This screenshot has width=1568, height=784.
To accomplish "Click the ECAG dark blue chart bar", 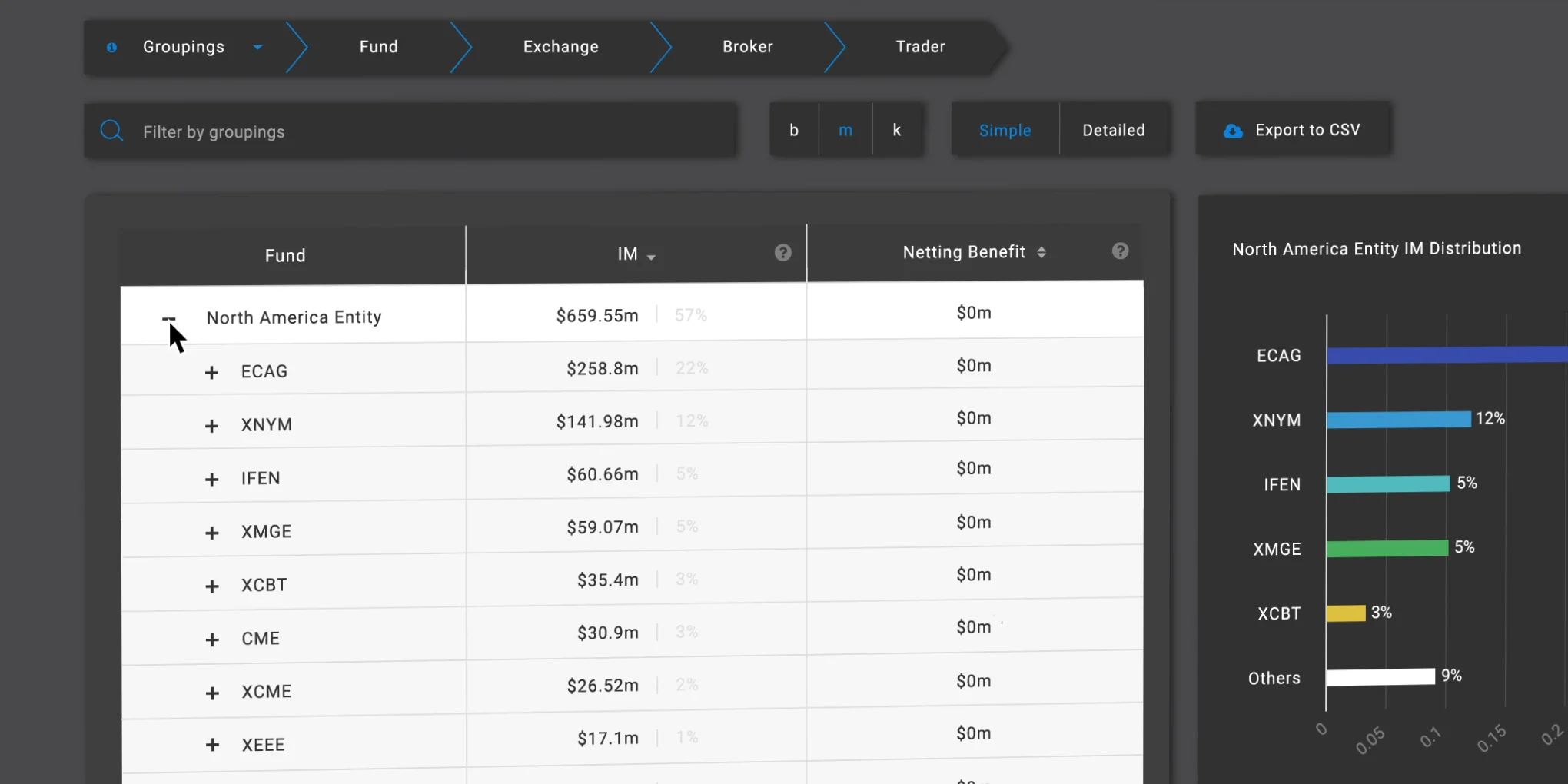I will click(1447, 354).
